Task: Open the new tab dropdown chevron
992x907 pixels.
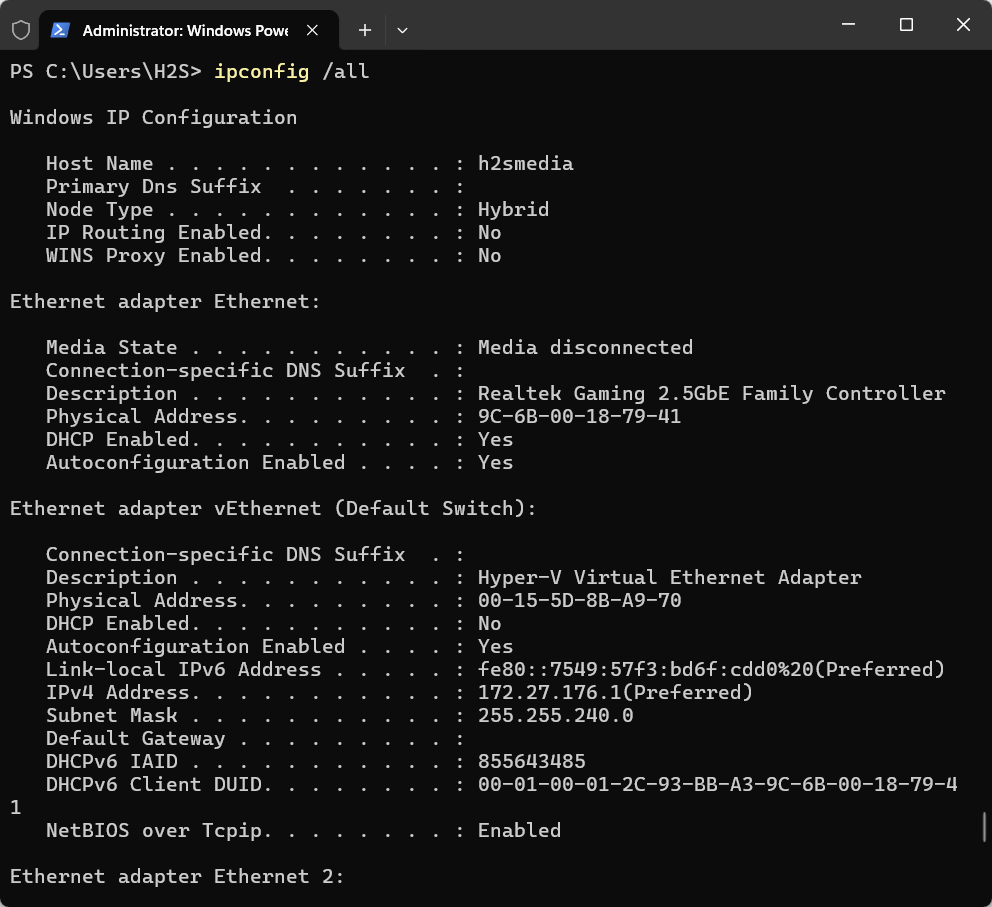Action: [402, 30]
